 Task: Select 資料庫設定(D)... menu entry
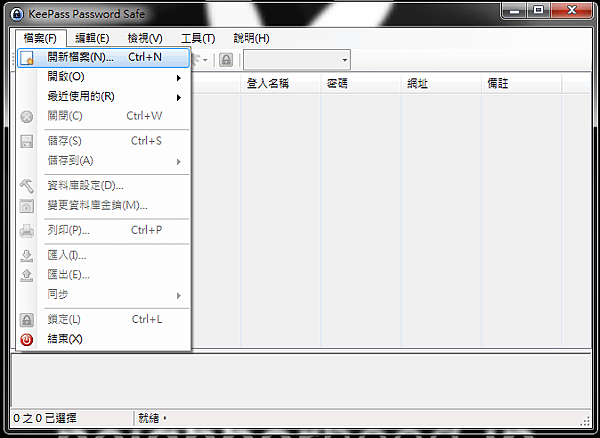(103, 186)
